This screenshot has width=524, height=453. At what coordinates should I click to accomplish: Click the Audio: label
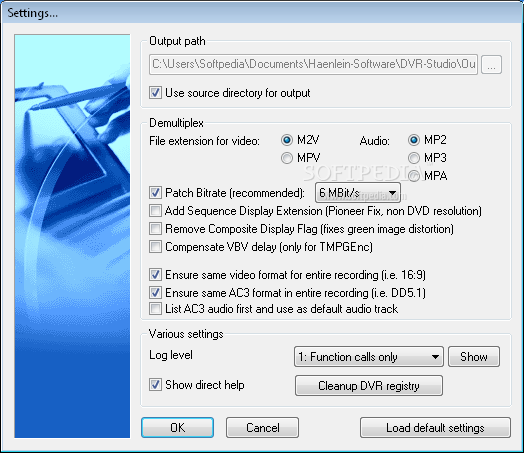pos(375,141)
